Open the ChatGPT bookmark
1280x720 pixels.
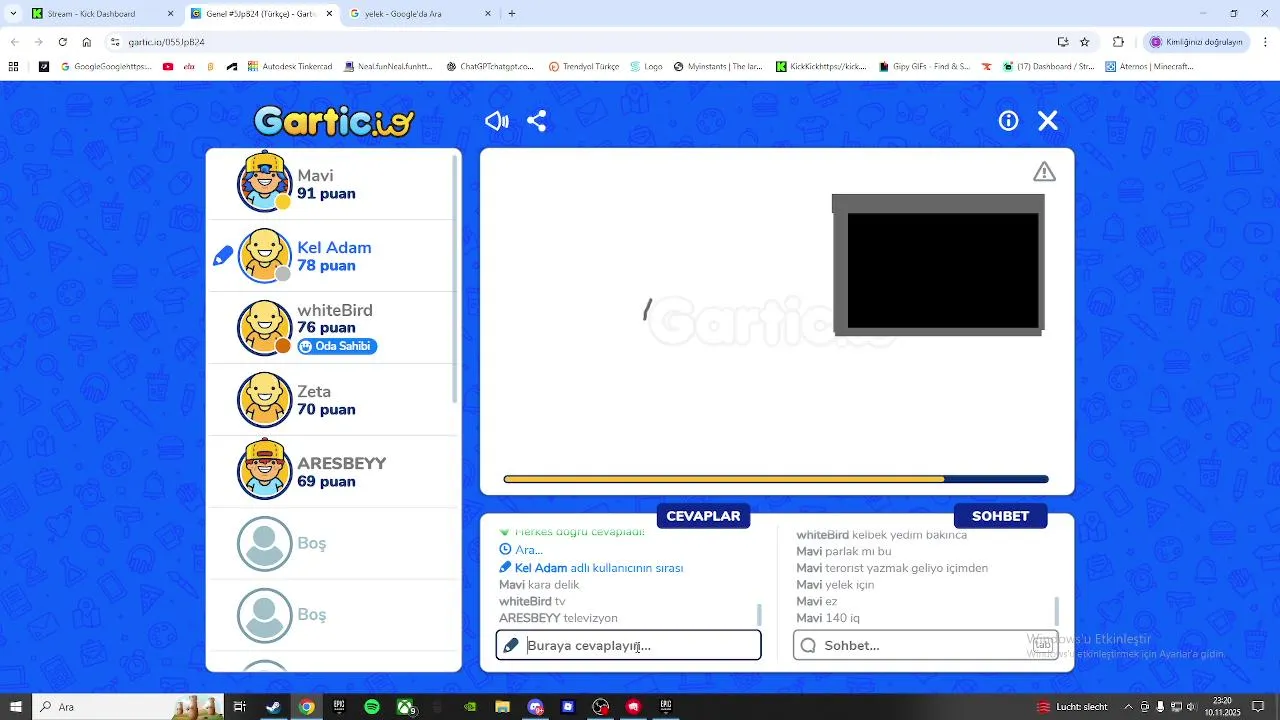490,67
